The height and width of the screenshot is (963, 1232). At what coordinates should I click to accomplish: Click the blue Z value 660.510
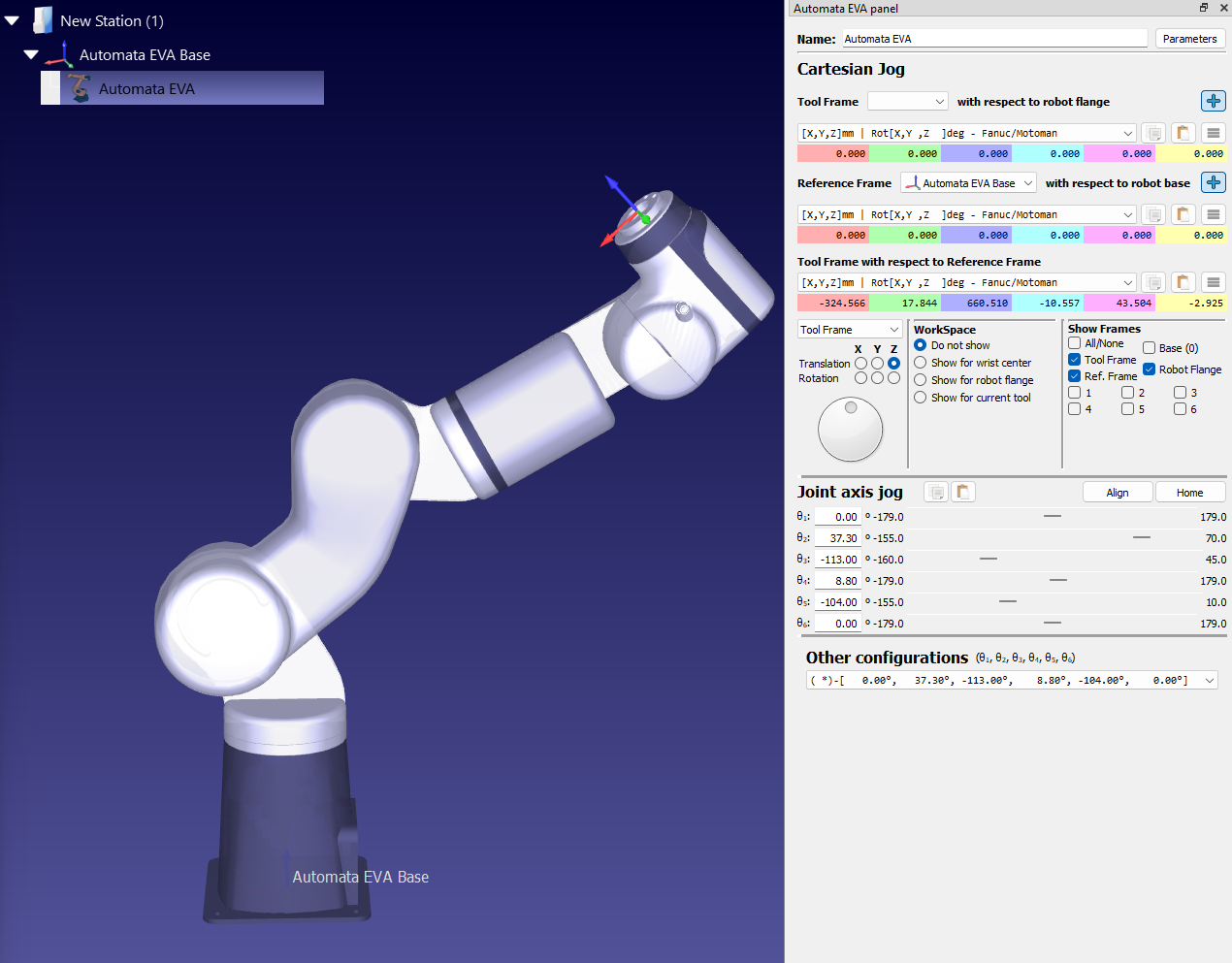(977, 303)
